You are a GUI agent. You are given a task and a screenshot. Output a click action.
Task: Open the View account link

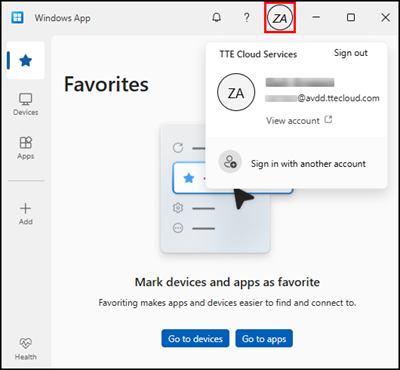[293, 120]
